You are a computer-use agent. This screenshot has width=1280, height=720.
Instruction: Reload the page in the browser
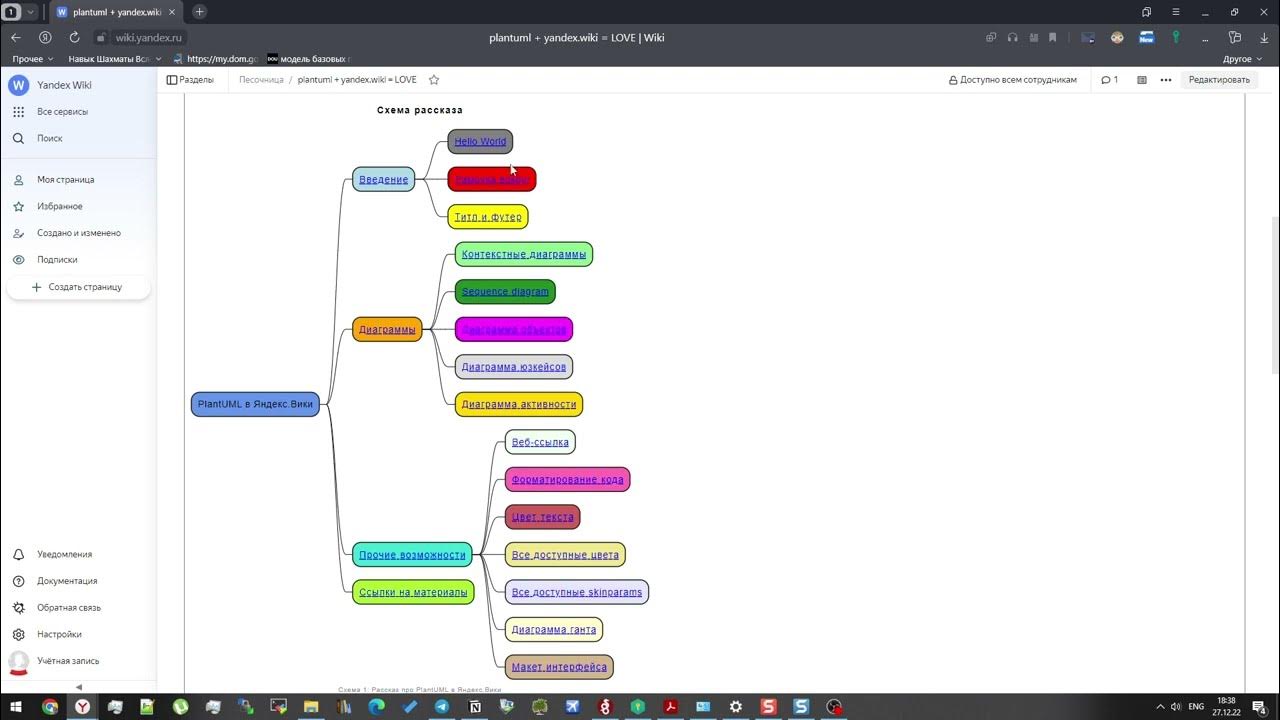point(74,37)
